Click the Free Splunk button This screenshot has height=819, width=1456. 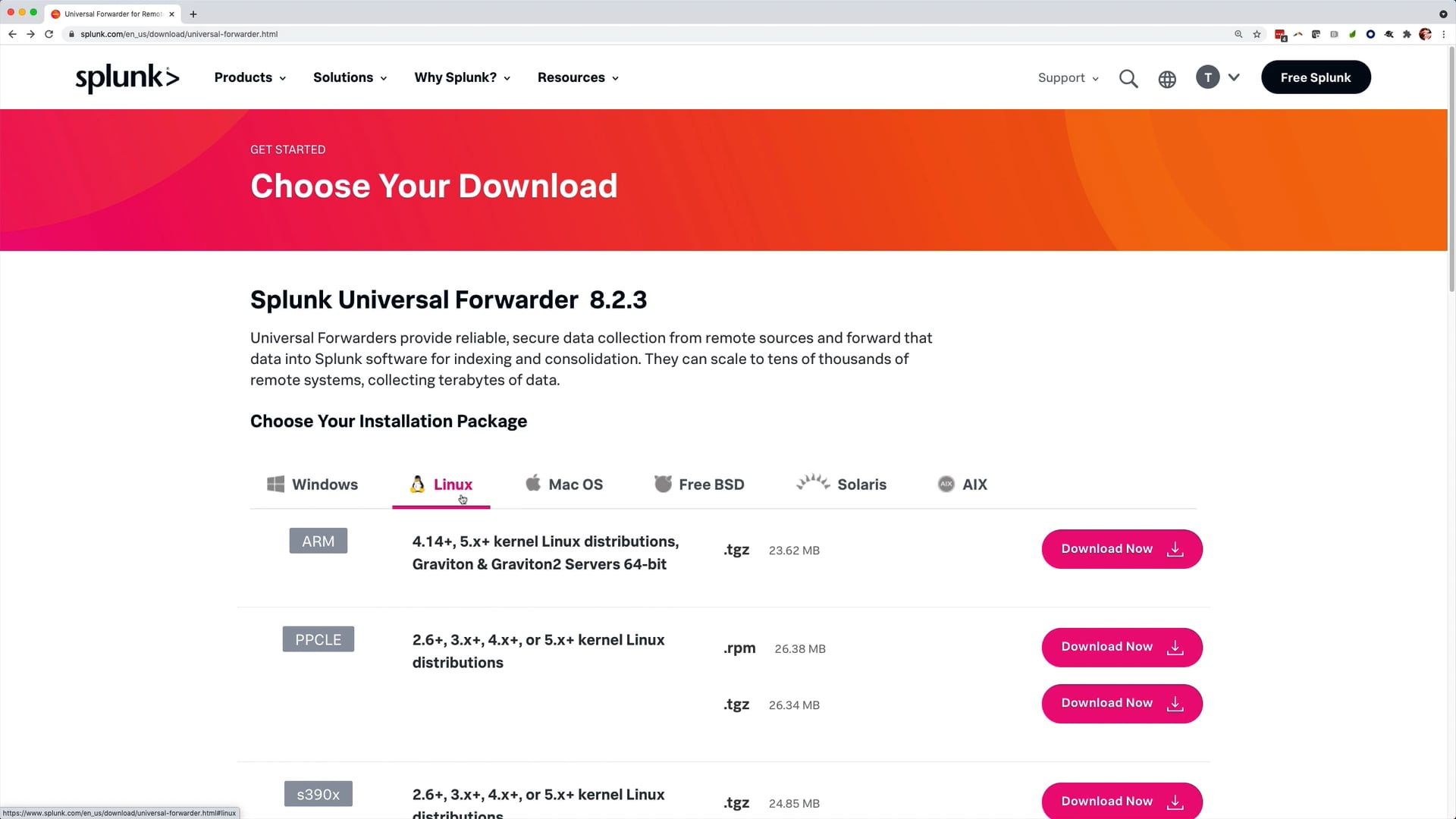pos(1315,77)
